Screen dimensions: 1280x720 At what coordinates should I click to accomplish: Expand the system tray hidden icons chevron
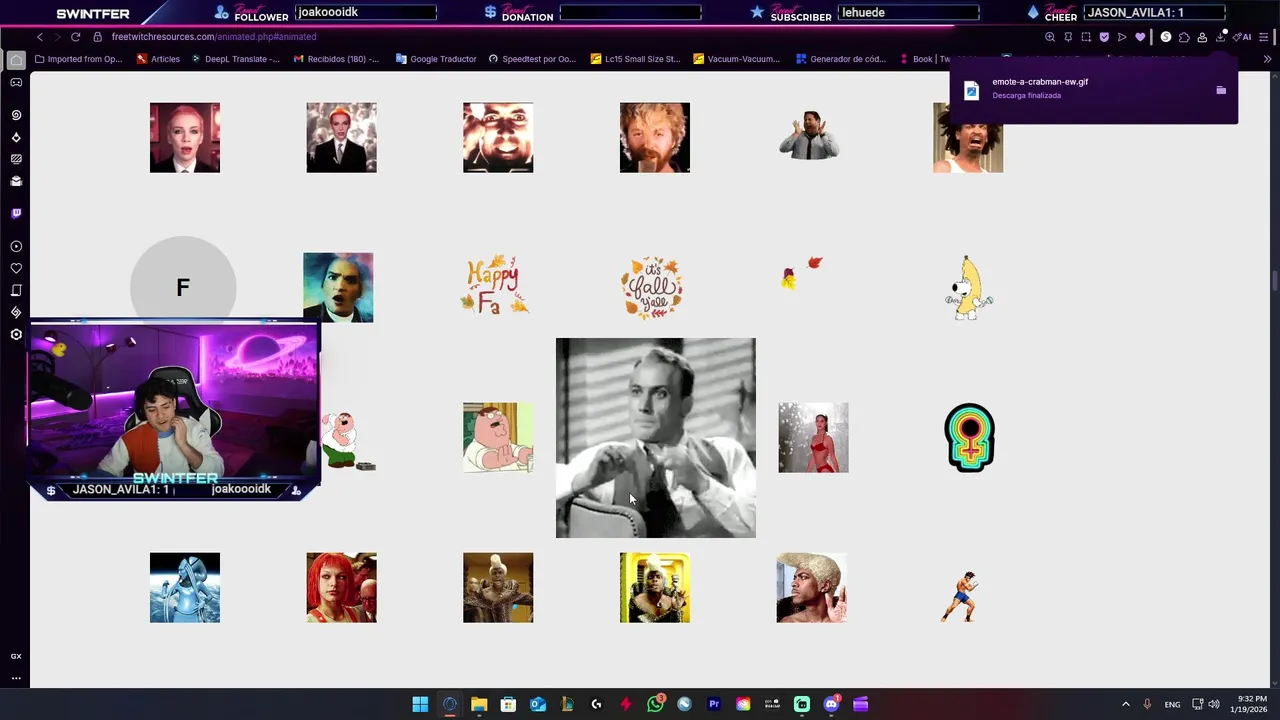(1125, 704)
